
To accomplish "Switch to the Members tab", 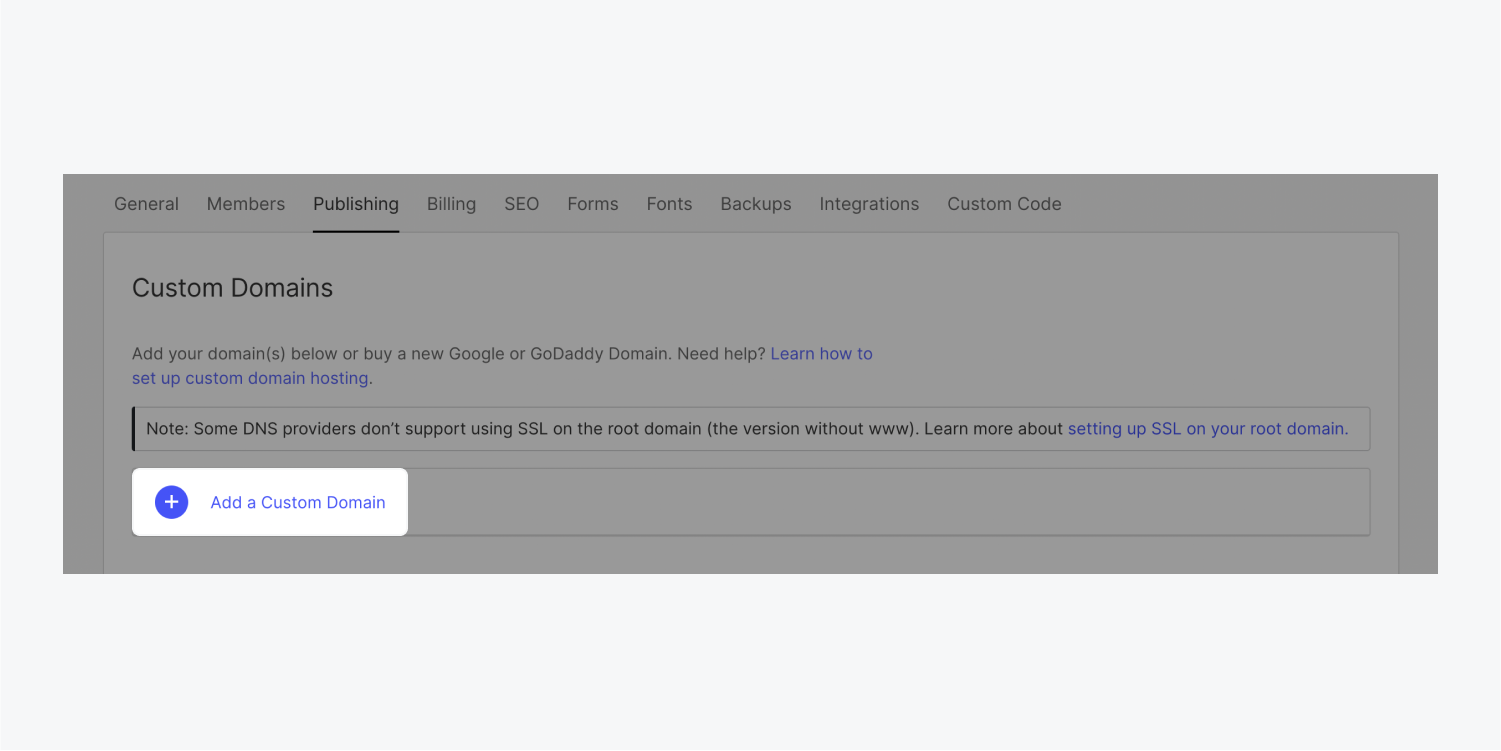I will coord(246,204).
